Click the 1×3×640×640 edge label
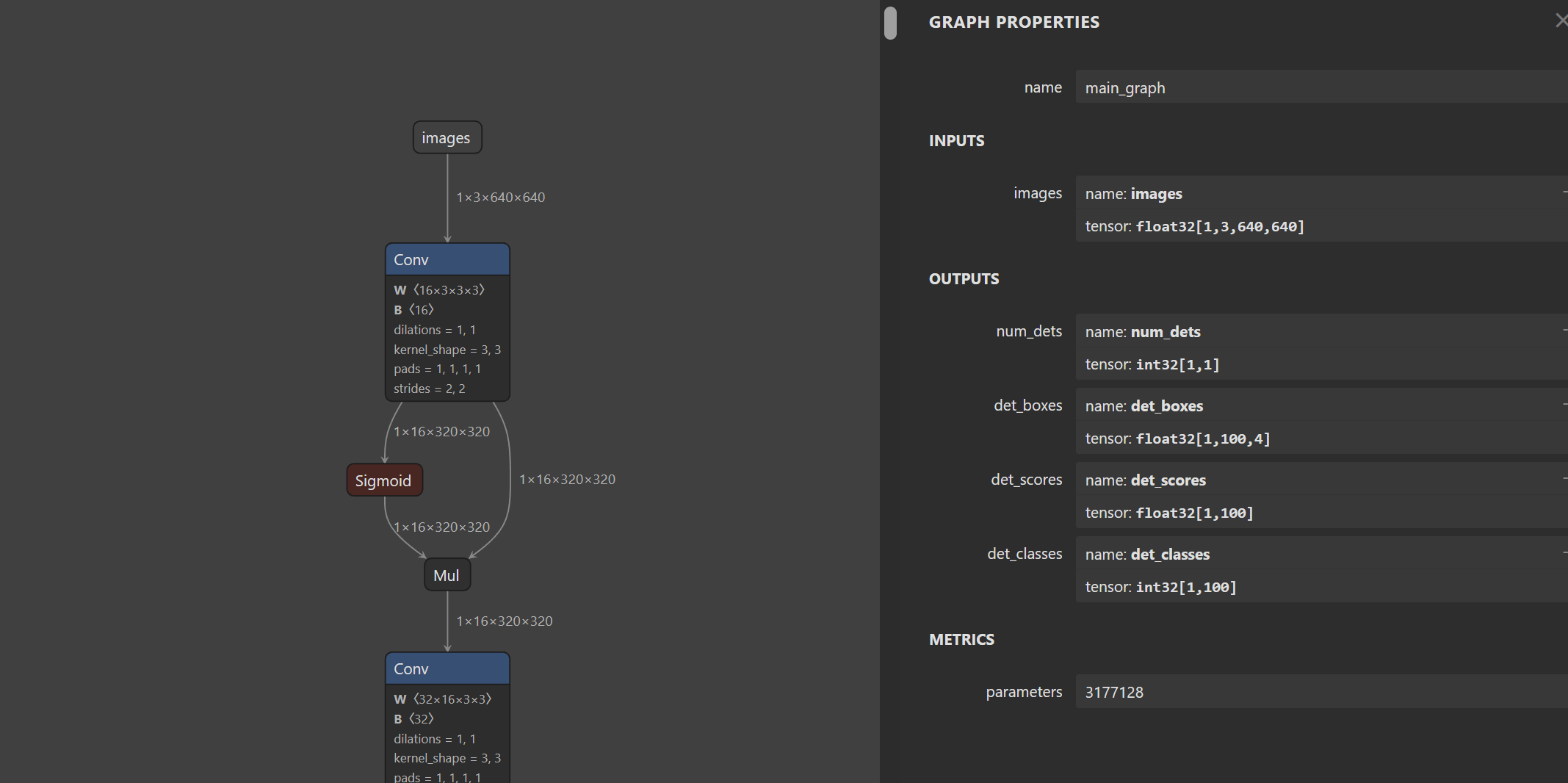This screenshot has height=783, width=1568. click(x=501, y=197)
